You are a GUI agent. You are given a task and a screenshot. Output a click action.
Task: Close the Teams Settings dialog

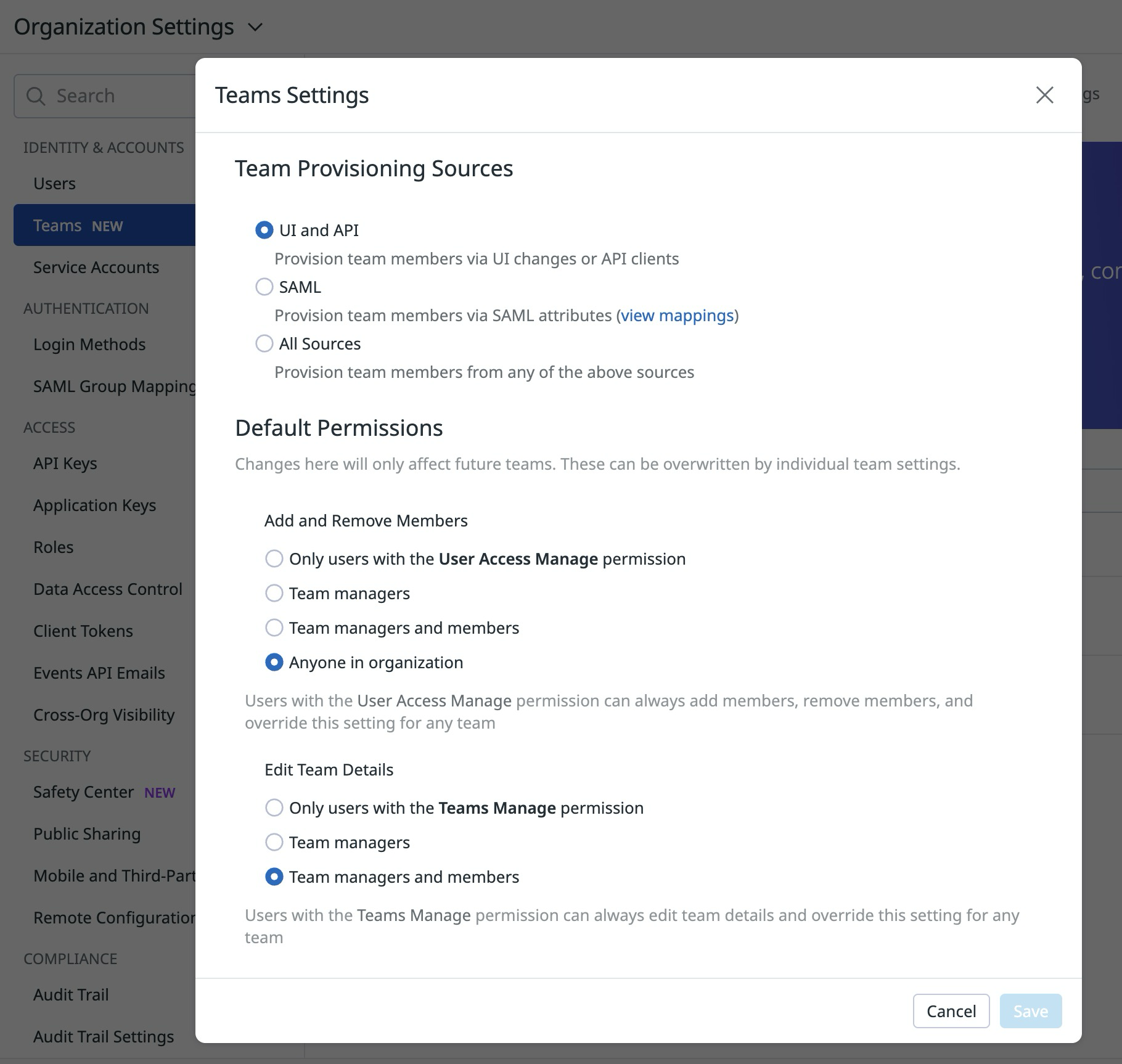coord(1044,96)
